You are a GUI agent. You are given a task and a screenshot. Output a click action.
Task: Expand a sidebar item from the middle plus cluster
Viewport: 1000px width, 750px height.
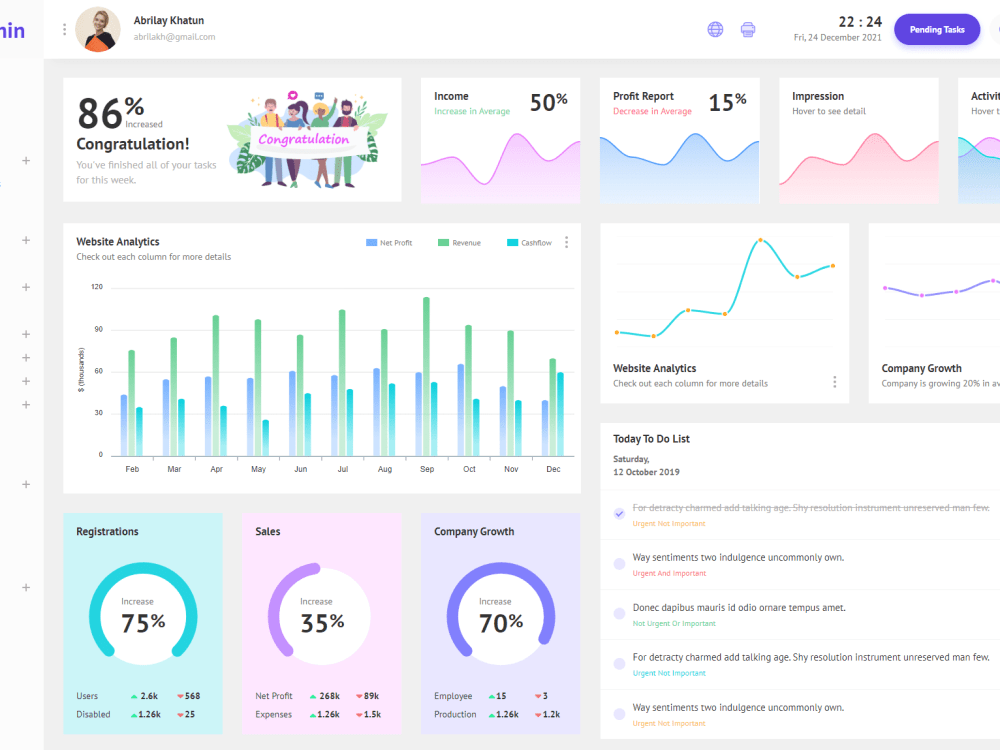pos(26,357)
